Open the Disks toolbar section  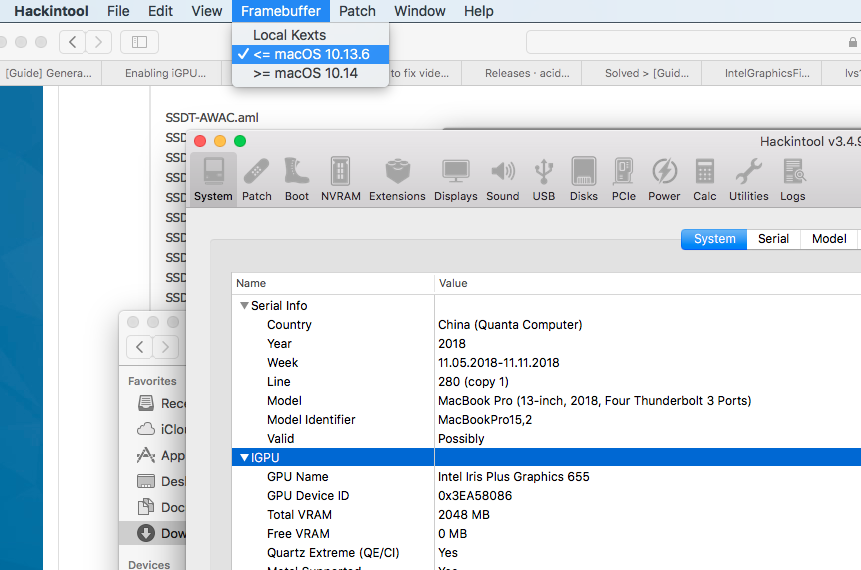click(x=584, y=180)
